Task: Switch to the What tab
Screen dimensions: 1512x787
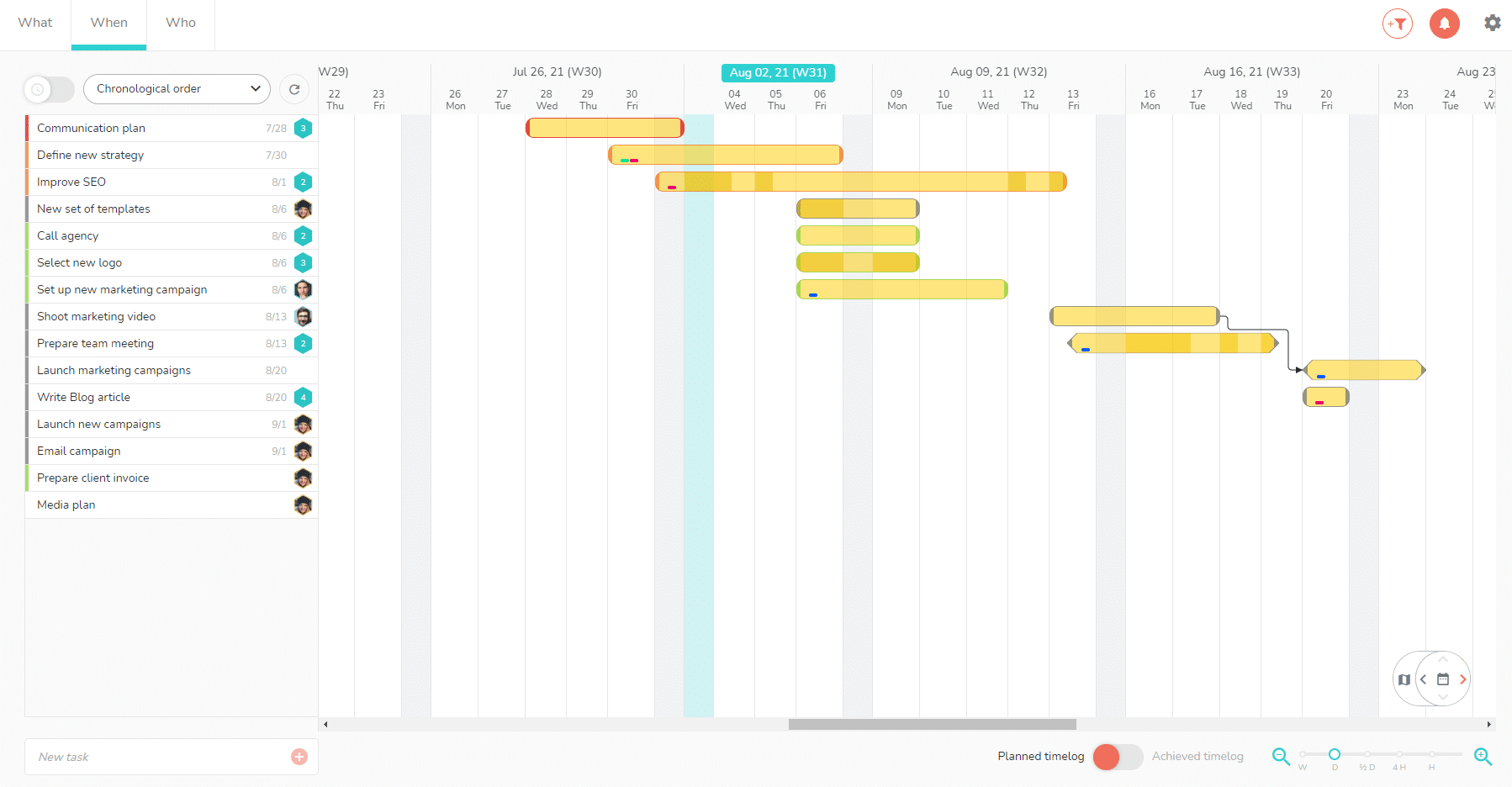Action: (35, 23)
